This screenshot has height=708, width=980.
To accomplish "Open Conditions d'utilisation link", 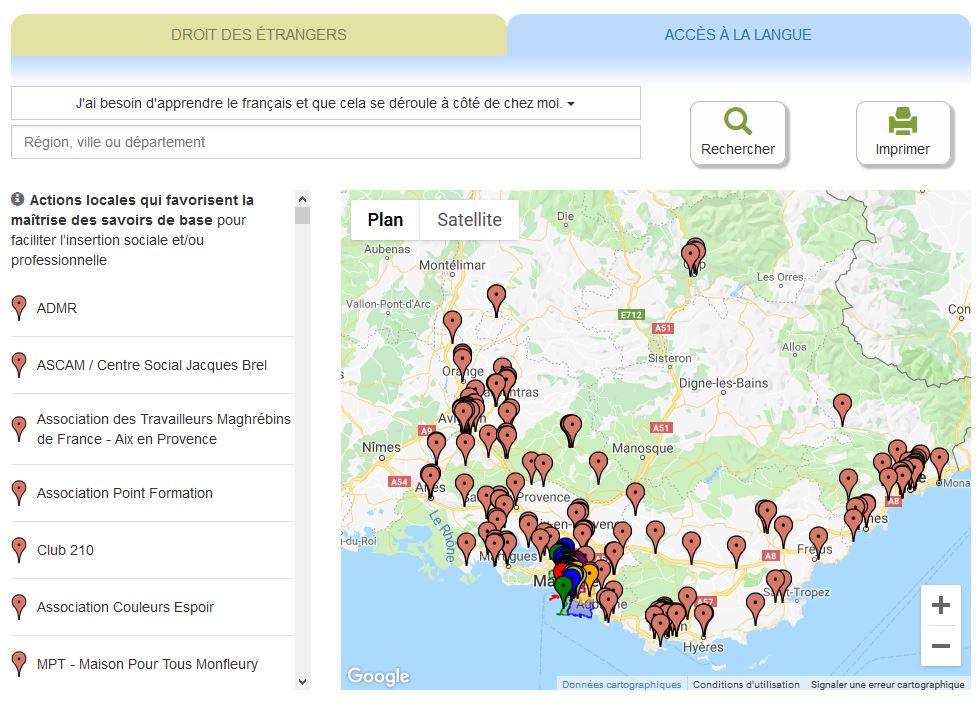I will click(x=746, y=684).
